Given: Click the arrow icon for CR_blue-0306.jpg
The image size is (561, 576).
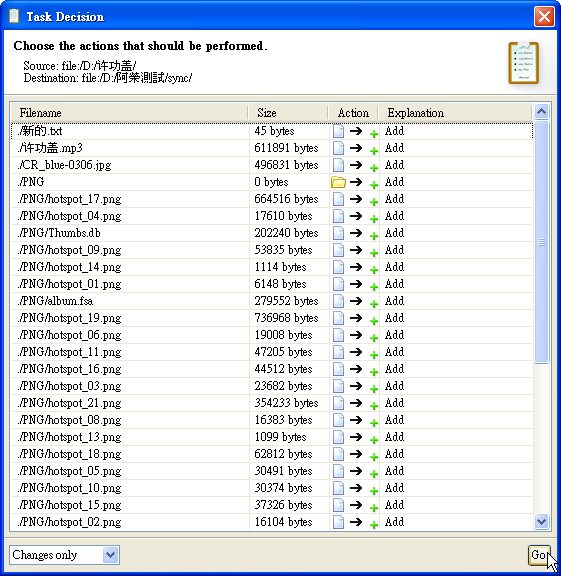Looking at the screenshot, I should tap(356, 165).
